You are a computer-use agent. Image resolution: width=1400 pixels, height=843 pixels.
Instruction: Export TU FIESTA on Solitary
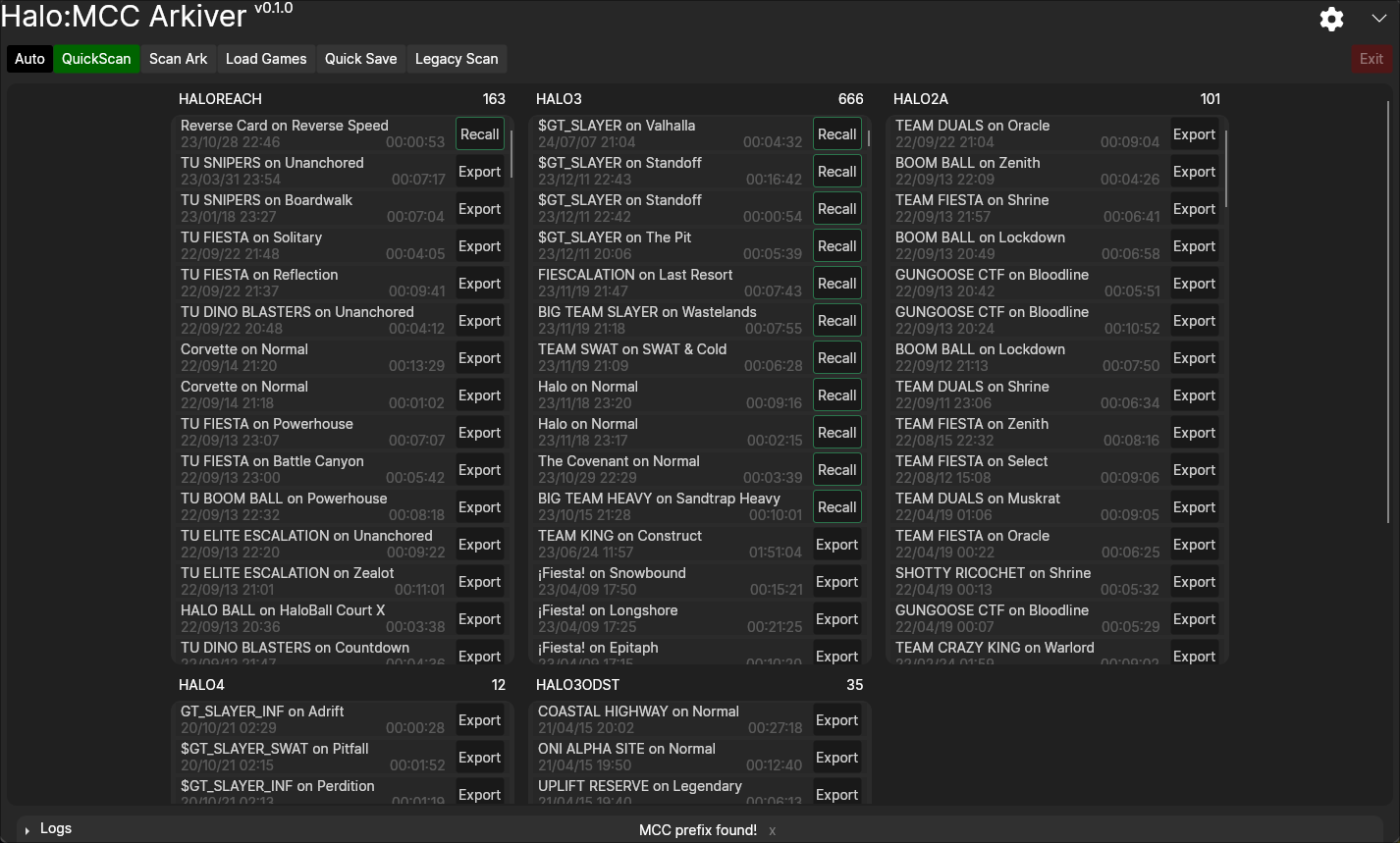coord(480,246)
